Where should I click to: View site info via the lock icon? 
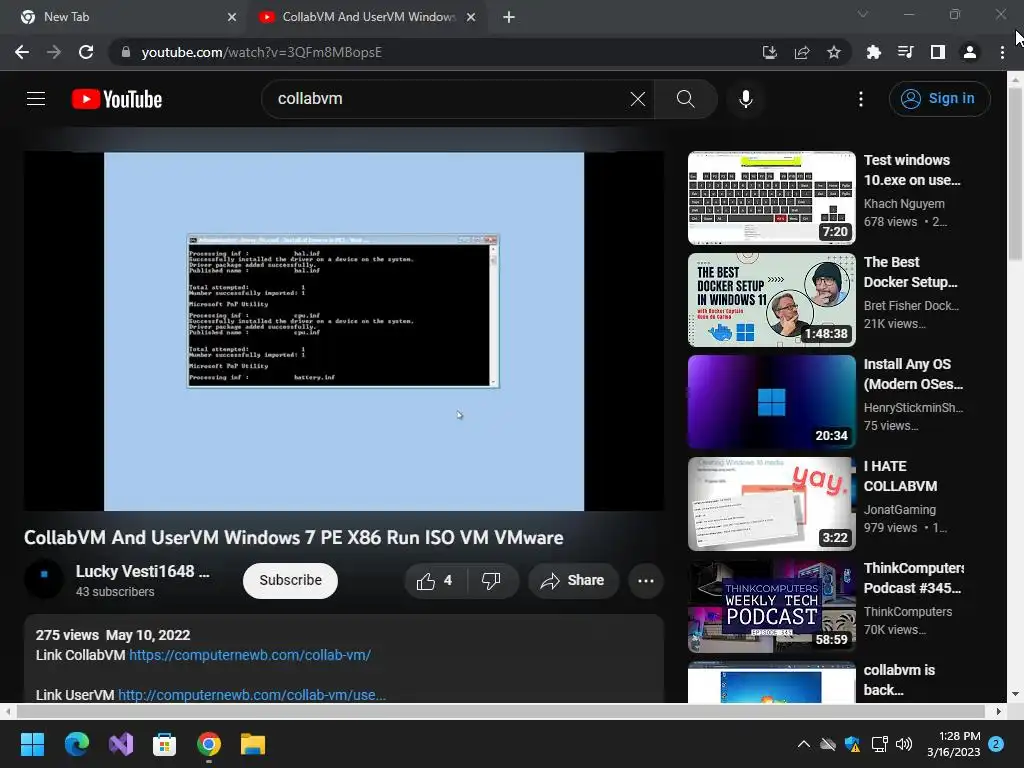pyautogui.click(x=126, y=52)
